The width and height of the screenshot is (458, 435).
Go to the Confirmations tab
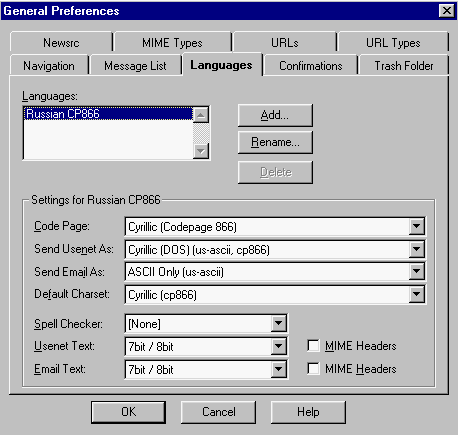311,66
